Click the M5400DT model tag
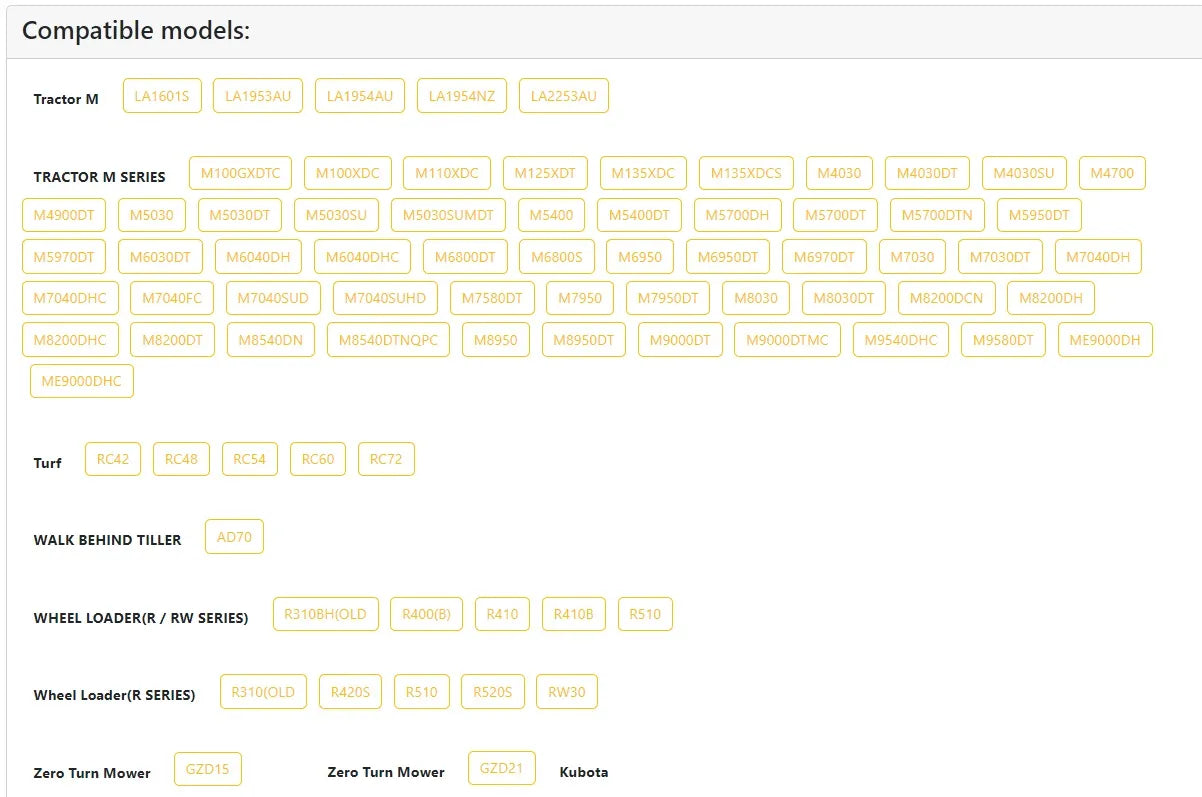This screenshot has width=1202, height=797. [639, 215]
